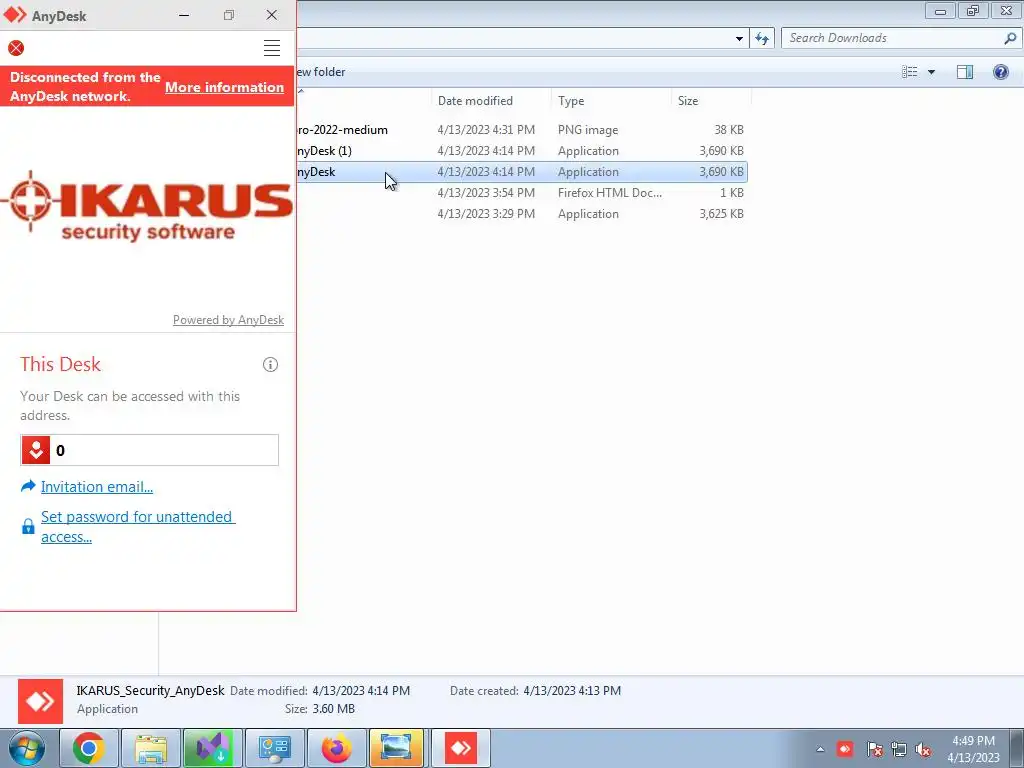Open the Control Panel taskbar icon
Viewport: 1024px width, 768px height.
coord(274,748)
